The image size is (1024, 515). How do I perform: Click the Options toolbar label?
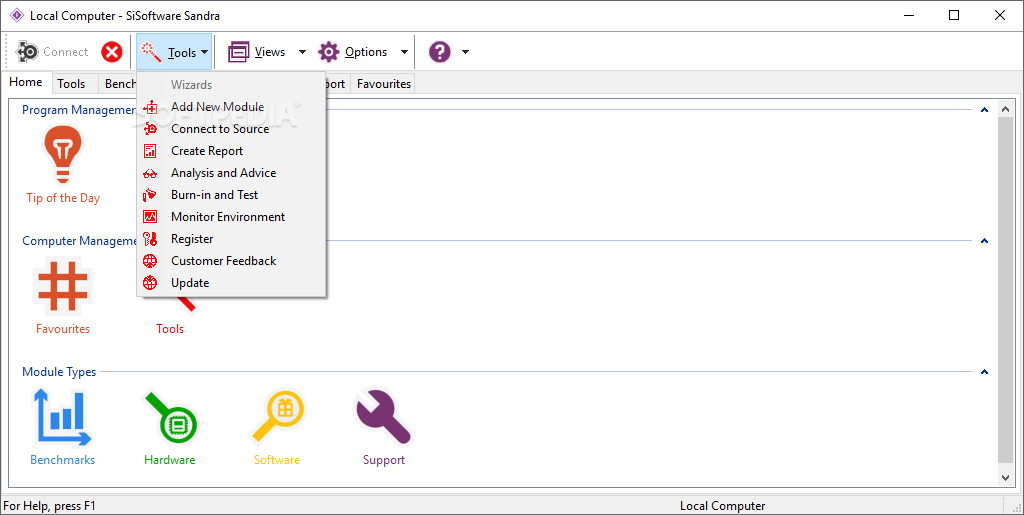[x=366, y=52]
